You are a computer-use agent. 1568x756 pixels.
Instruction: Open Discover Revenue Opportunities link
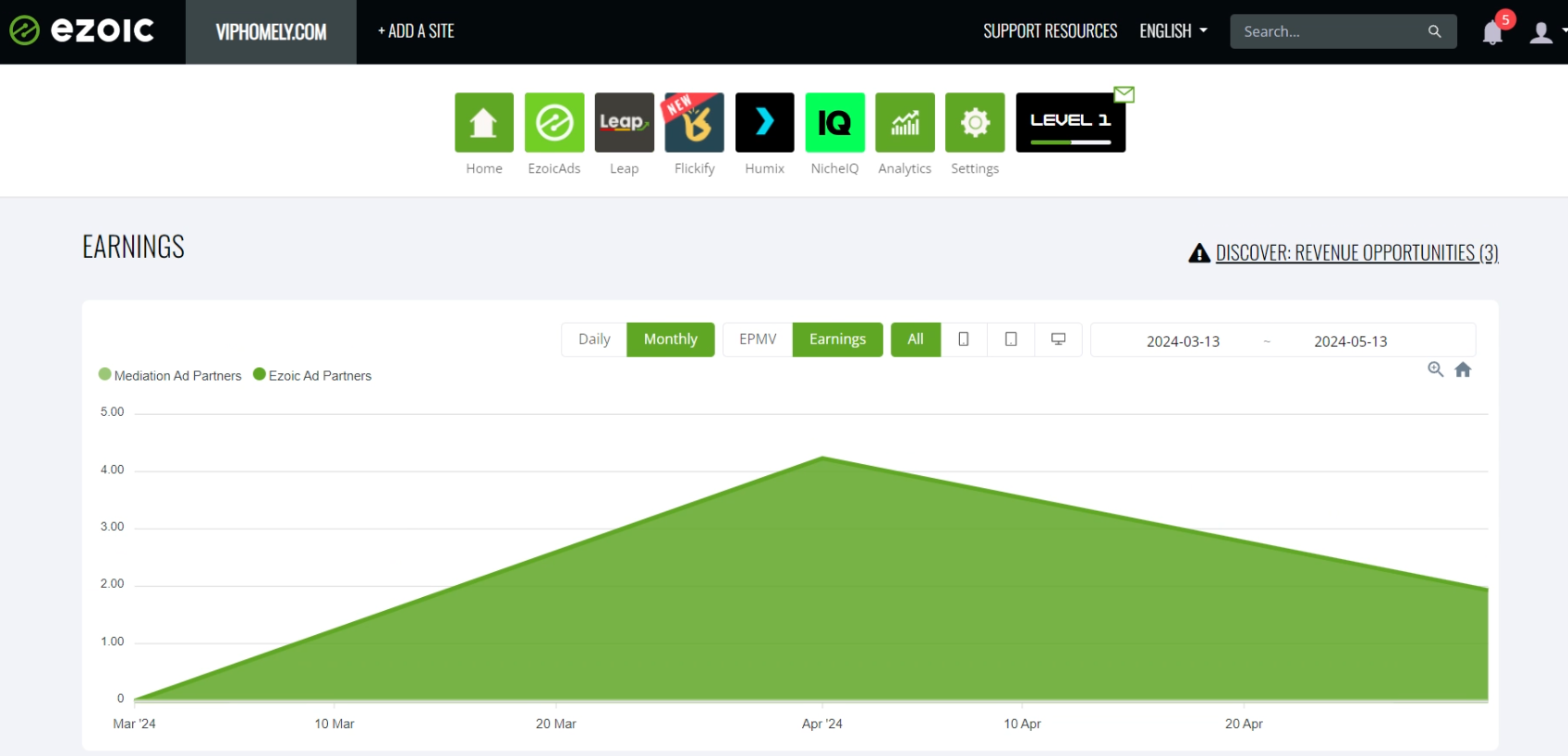(1356, 253)
